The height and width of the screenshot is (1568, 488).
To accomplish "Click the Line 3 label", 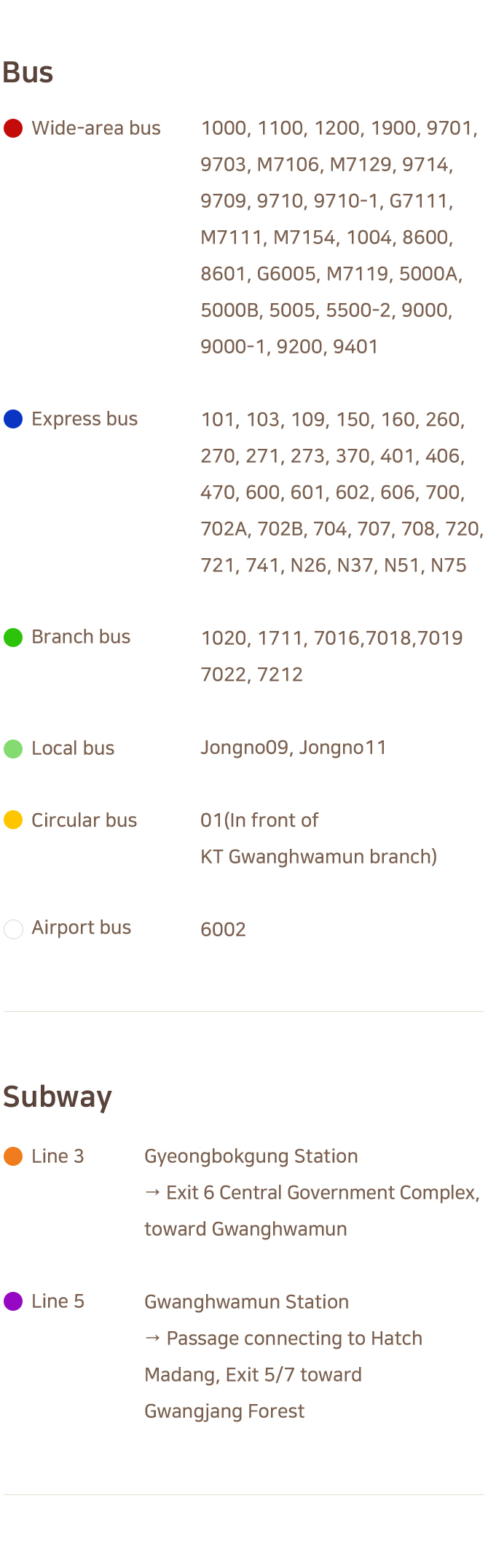I will point(58,1156).
